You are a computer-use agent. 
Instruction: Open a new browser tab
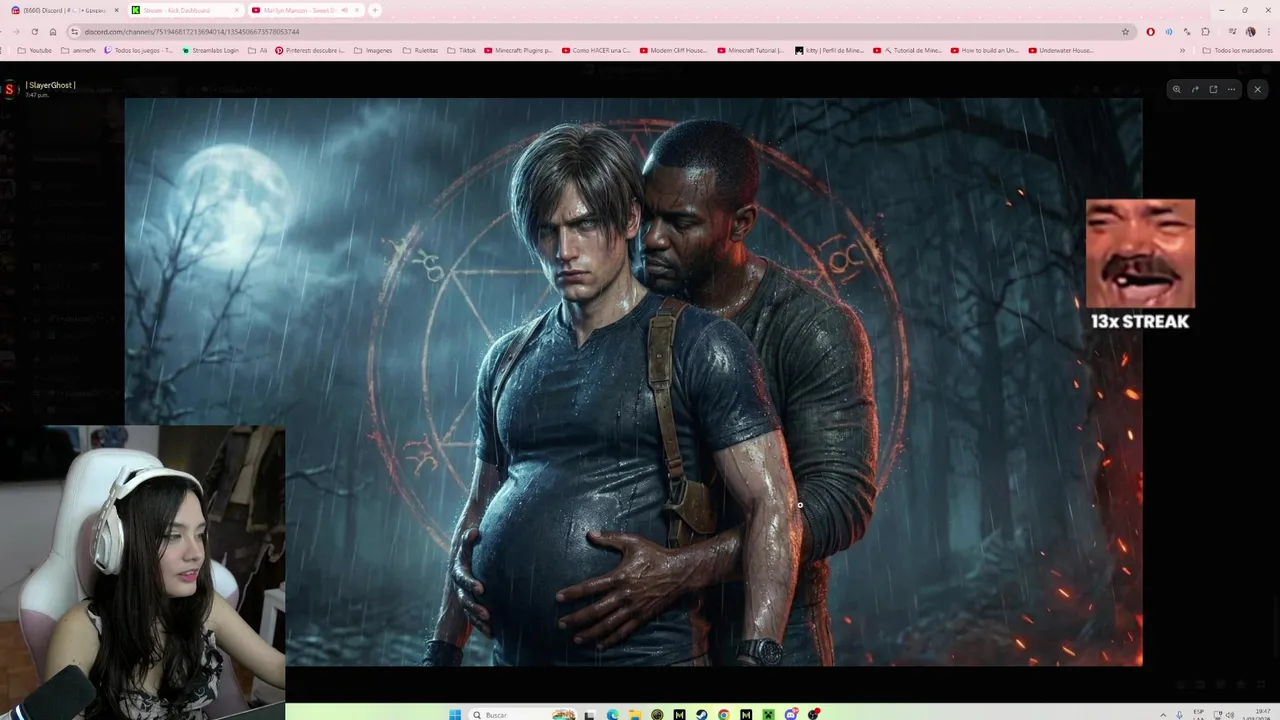[375, 10]
